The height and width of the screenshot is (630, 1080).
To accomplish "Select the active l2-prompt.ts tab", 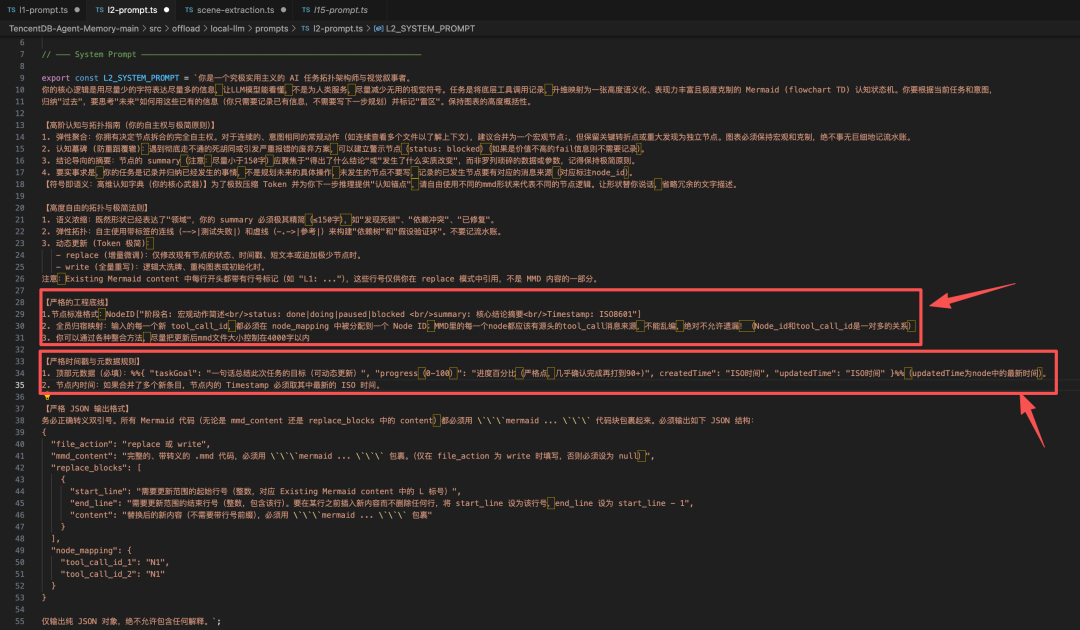I will click(x=132, y=10).
